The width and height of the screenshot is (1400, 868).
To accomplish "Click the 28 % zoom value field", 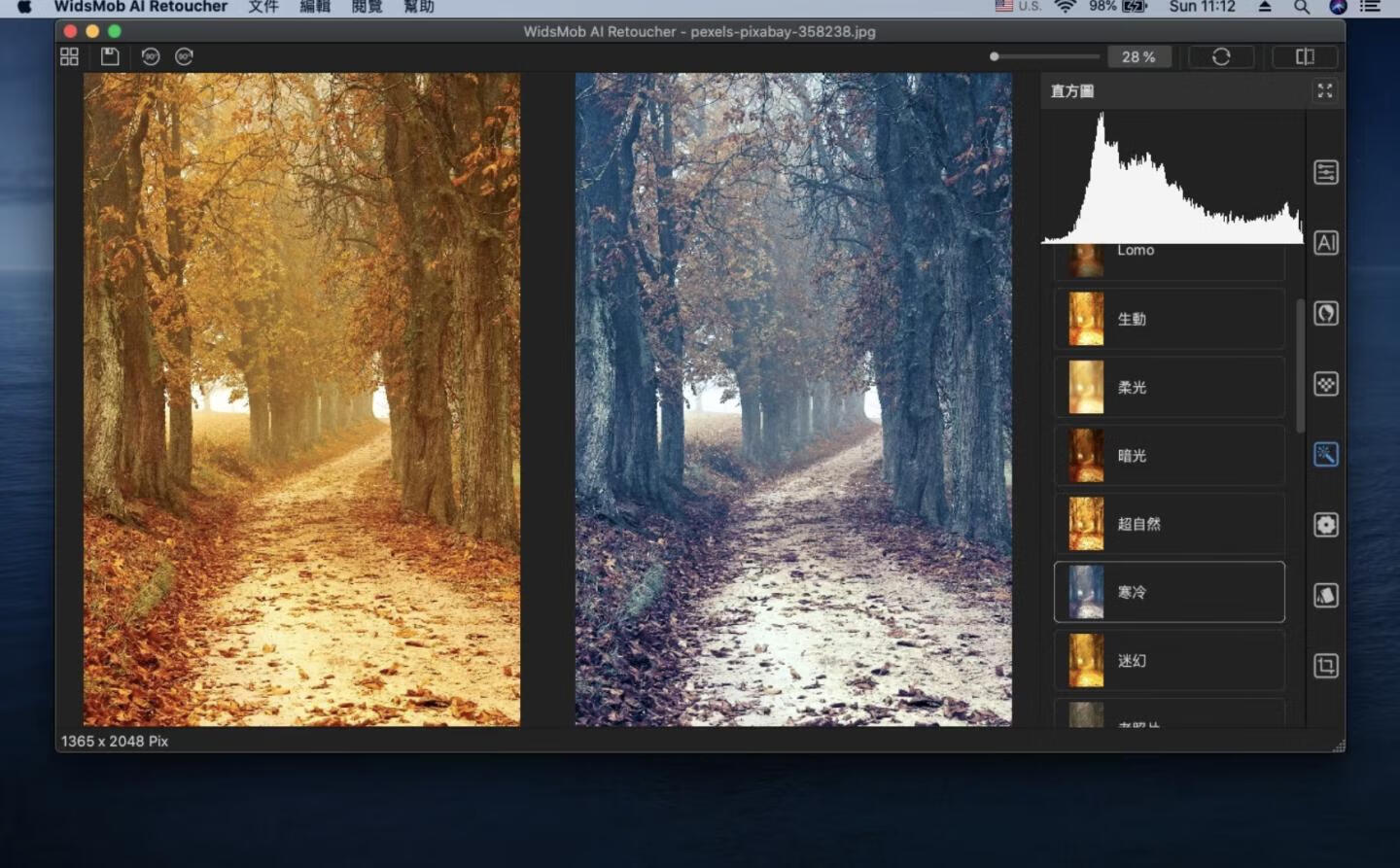I will [1138, 57].
